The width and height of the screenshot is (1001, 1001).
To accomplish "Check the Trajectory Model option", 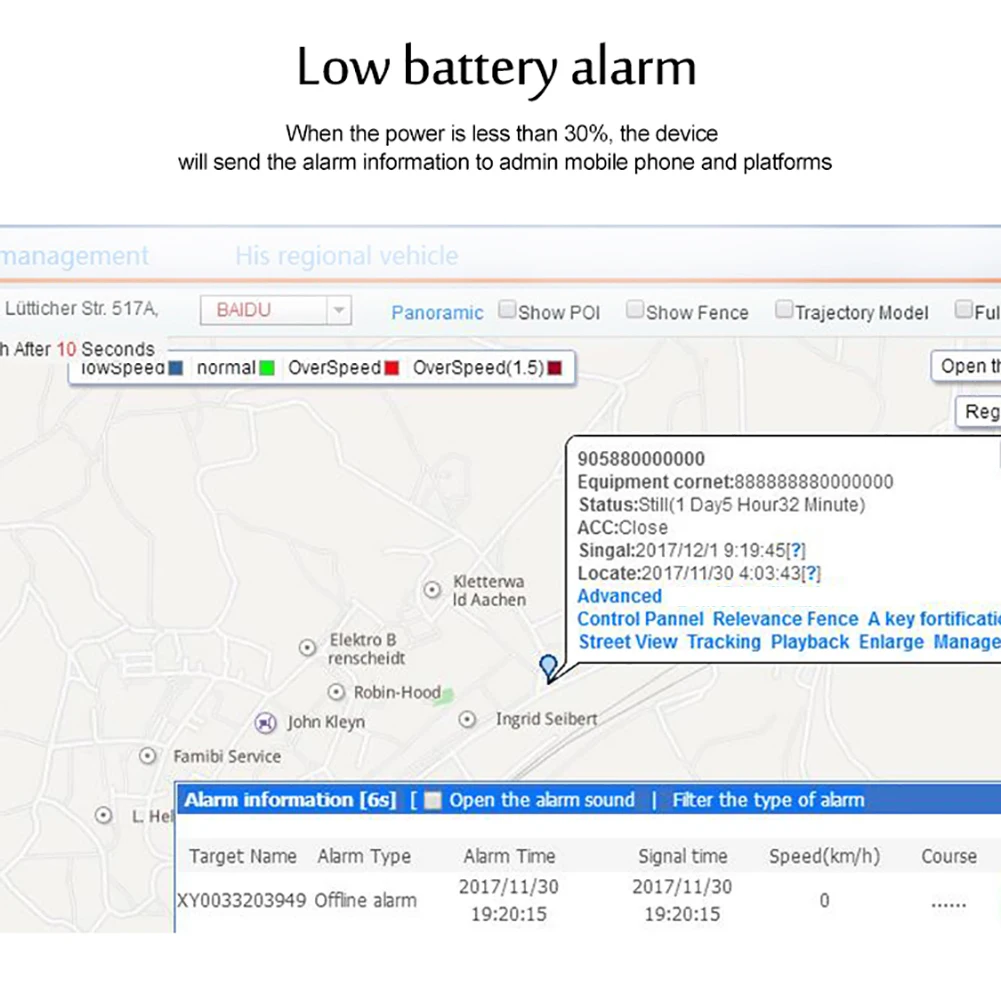I will [x=783, y=310].
